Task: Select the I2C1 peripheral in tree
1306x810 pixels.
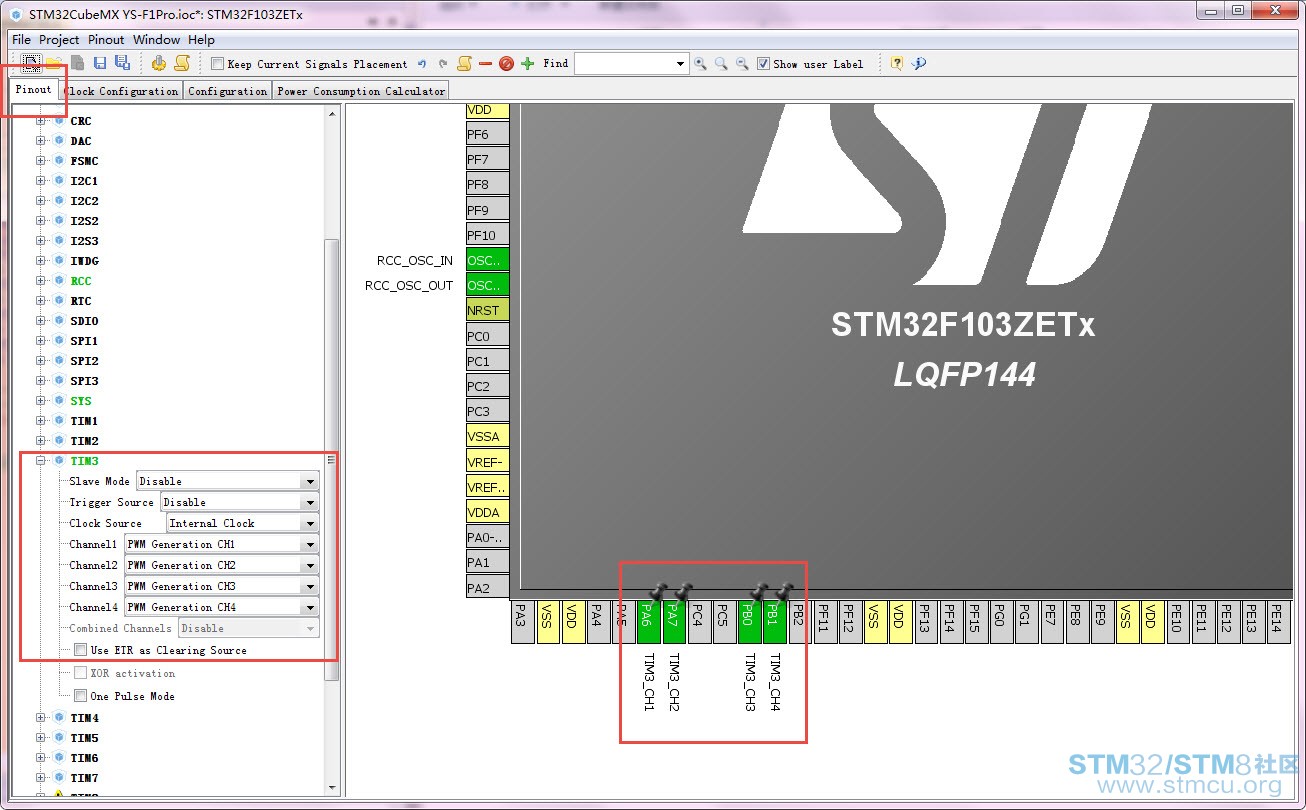Action: point(84,181)
